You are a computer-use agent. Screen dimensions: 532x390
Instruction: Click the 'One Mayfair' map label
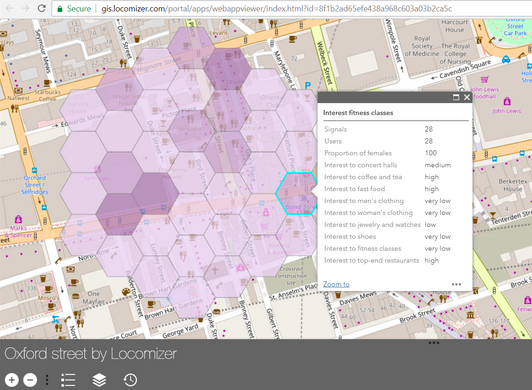[x=93, y=297]
